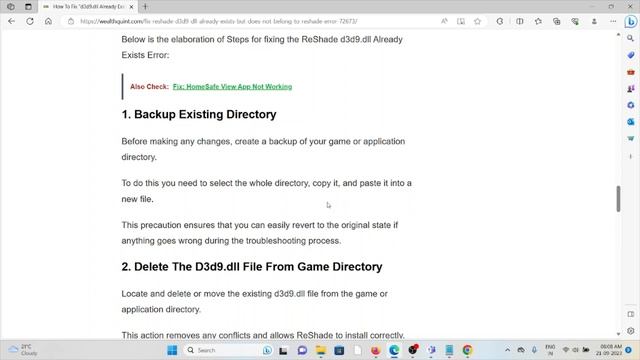Open the Favorites list toolbar icon
Viewport: 640px width, 360px height.
tap(538, 21)
